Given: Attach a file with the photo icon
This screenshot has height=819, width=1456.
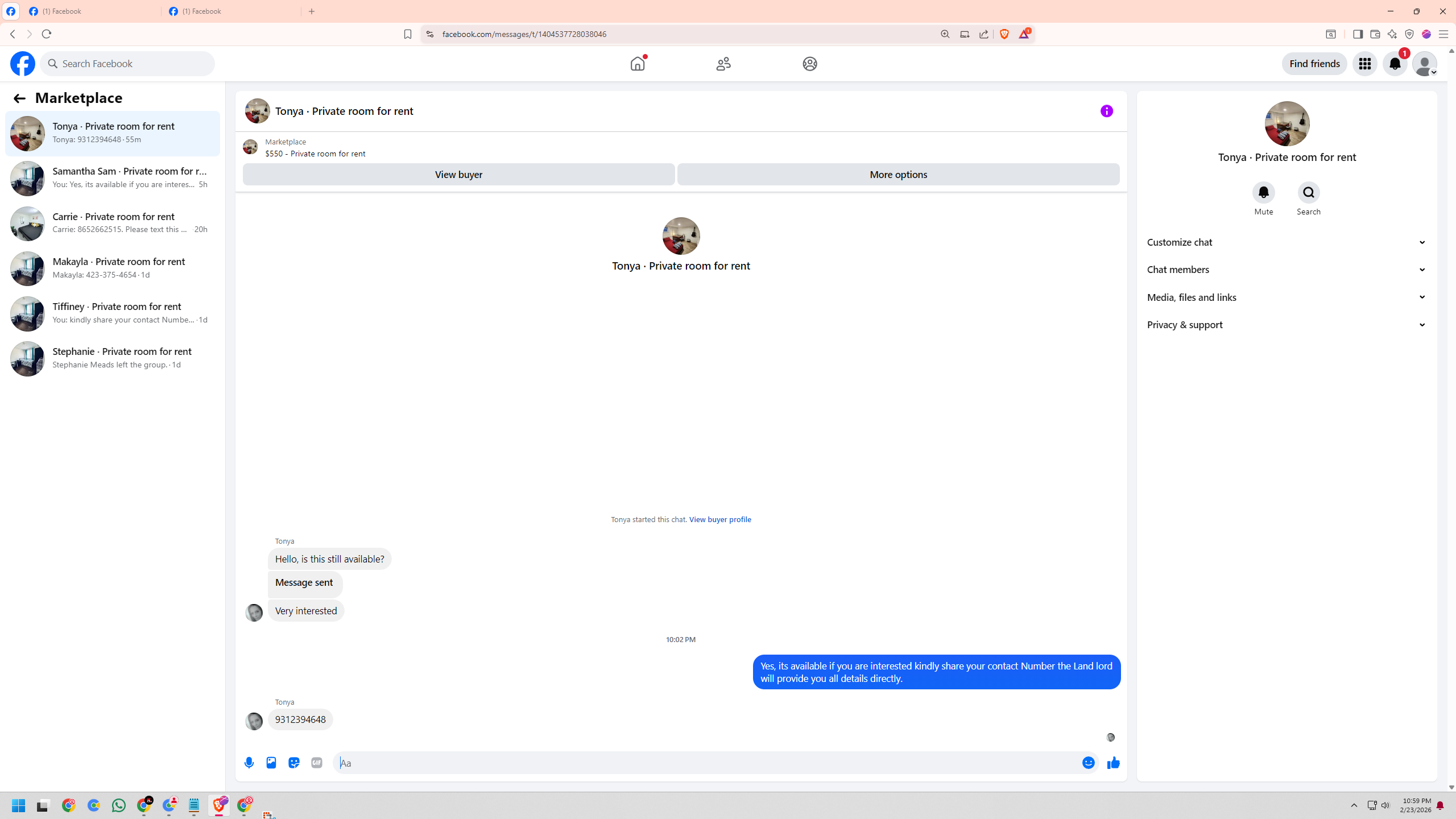Looking at the screenshot, I should point(271,763).
